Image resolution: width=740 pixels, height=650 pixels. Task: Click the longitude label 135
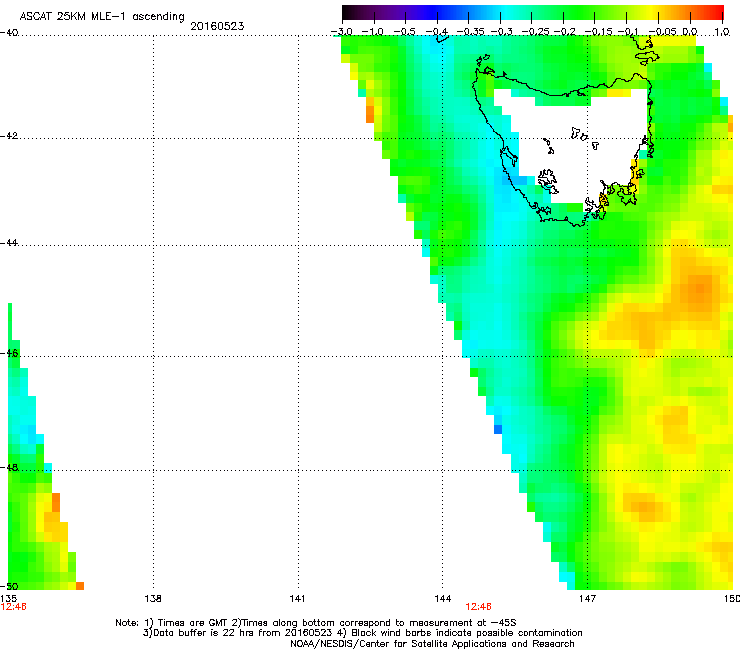click(x=8, y=598)
